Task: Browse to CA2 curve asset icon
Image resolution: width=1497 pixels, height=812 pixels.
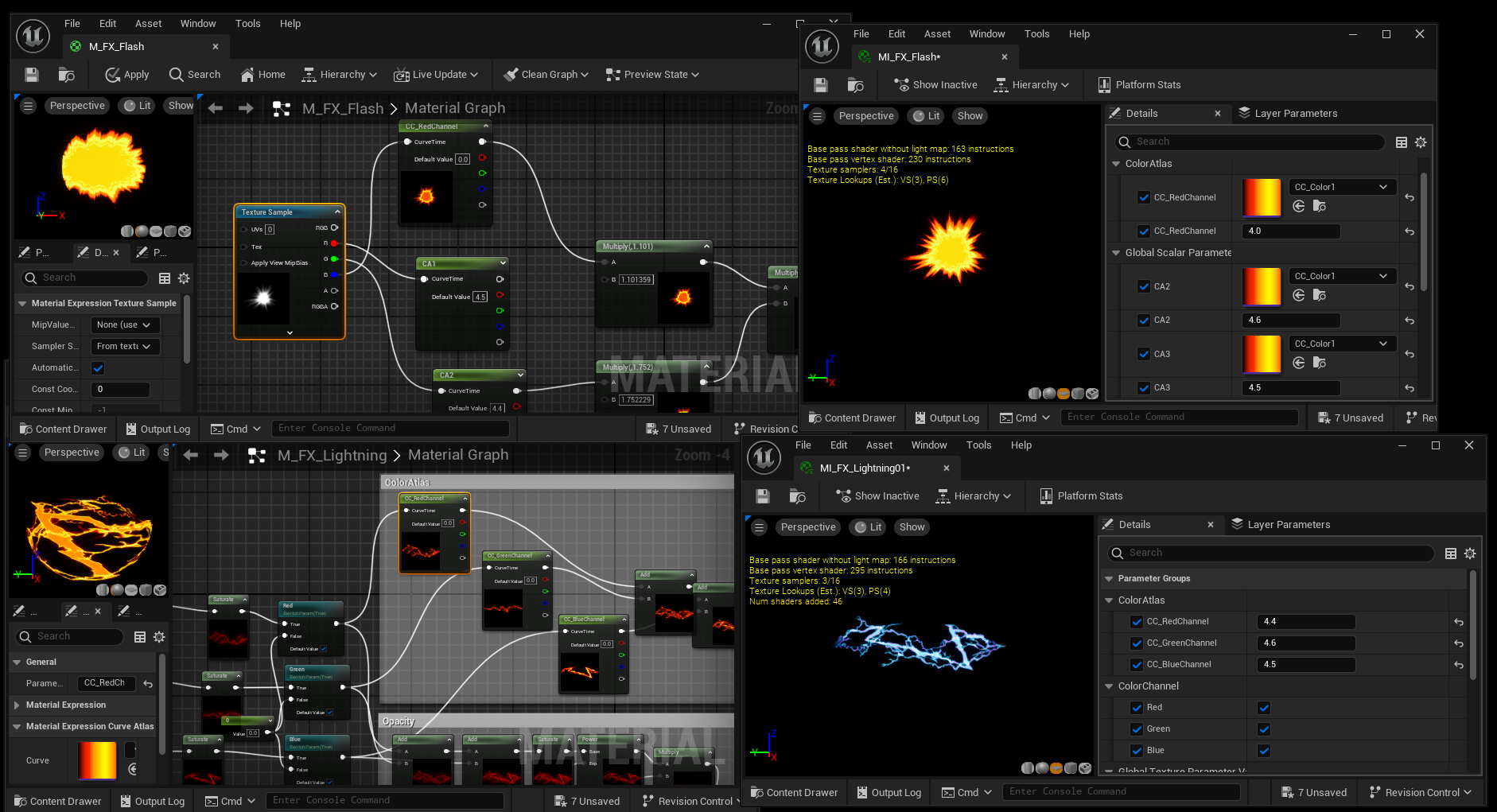Action: tap(1320, 295)
